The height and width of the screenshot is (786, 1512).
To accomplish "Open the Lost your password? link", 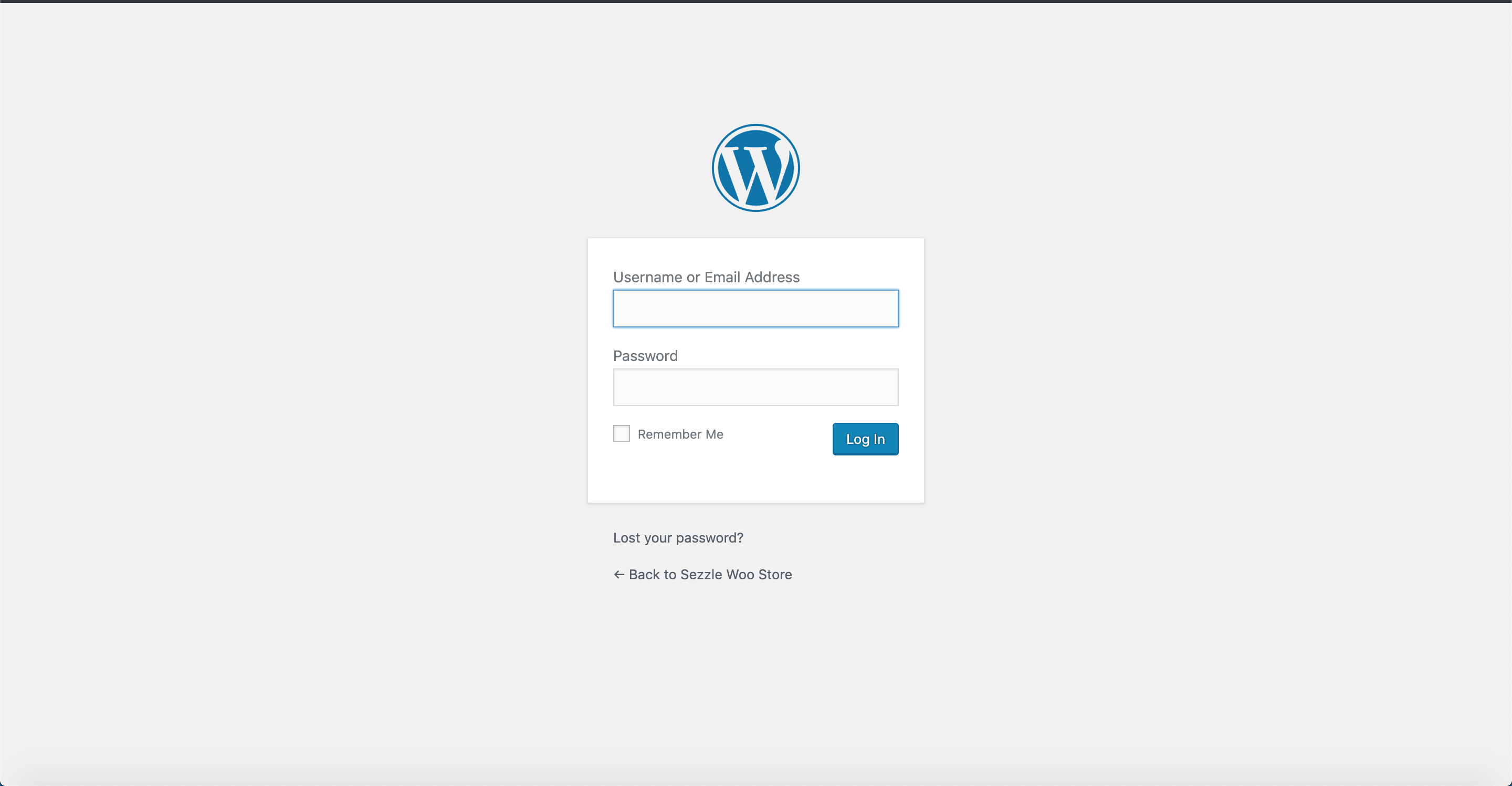I will (x=678, y=538).
